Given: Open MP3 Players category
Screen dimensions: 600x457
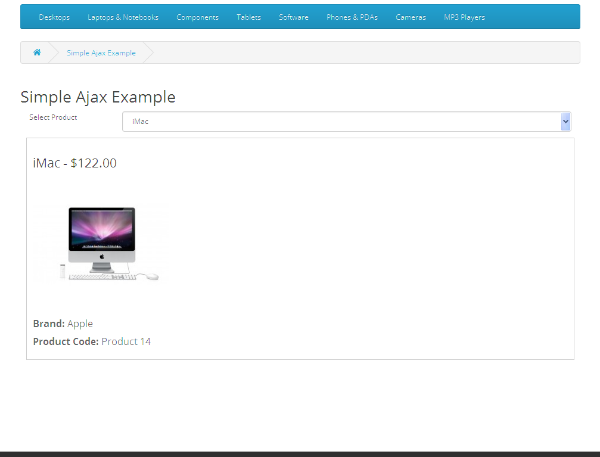Looking at the screenshot, I should click(x=464, y=17).
